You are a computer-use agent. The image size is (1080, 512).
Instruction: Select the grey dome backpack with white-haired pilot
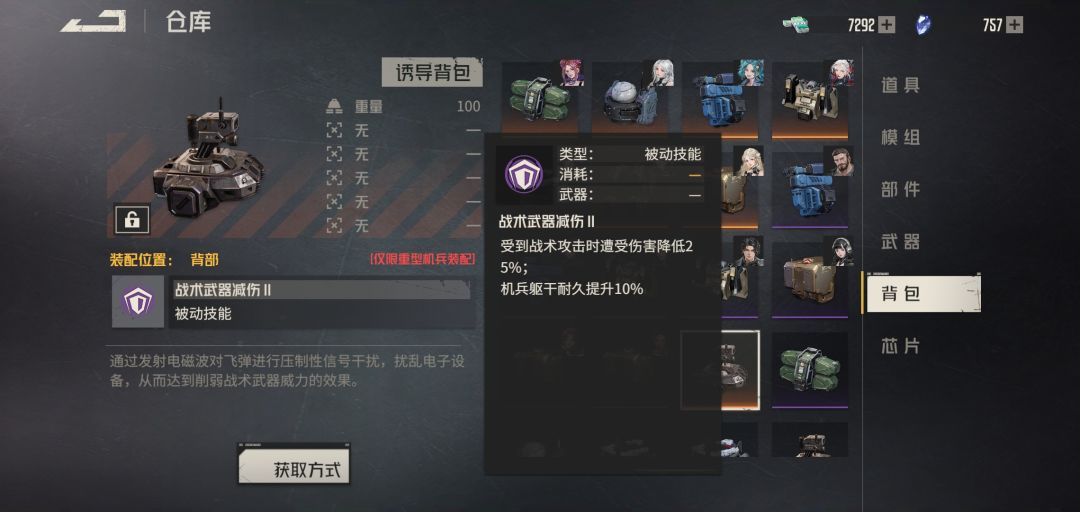[x=630, y=97]
